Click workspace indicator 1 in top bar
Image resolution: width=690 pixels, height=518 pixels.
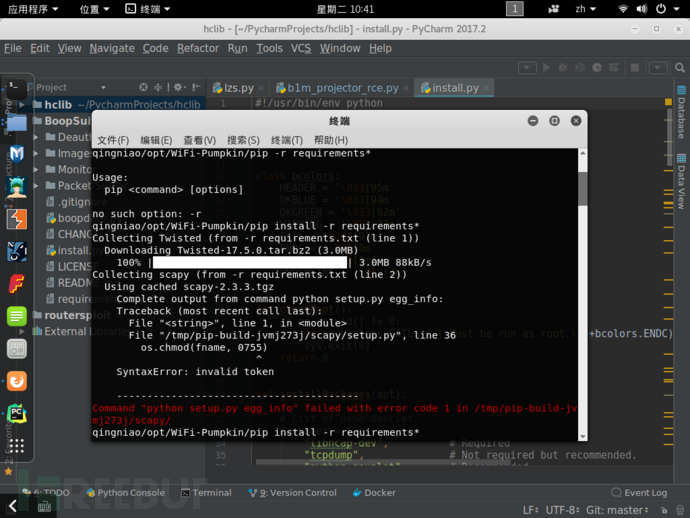(x=515, y=9)
